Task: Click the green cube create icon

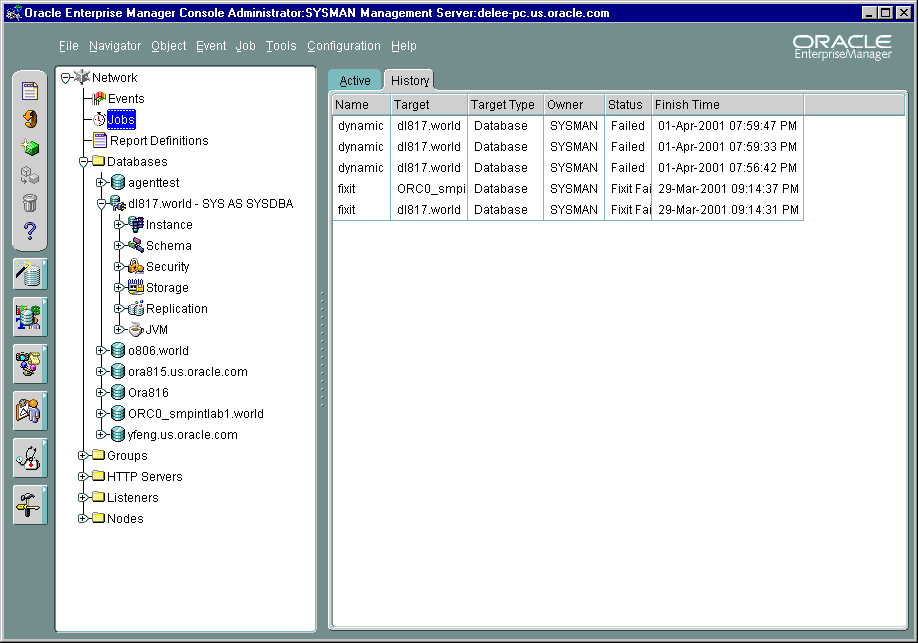Action: click(30, 147)
